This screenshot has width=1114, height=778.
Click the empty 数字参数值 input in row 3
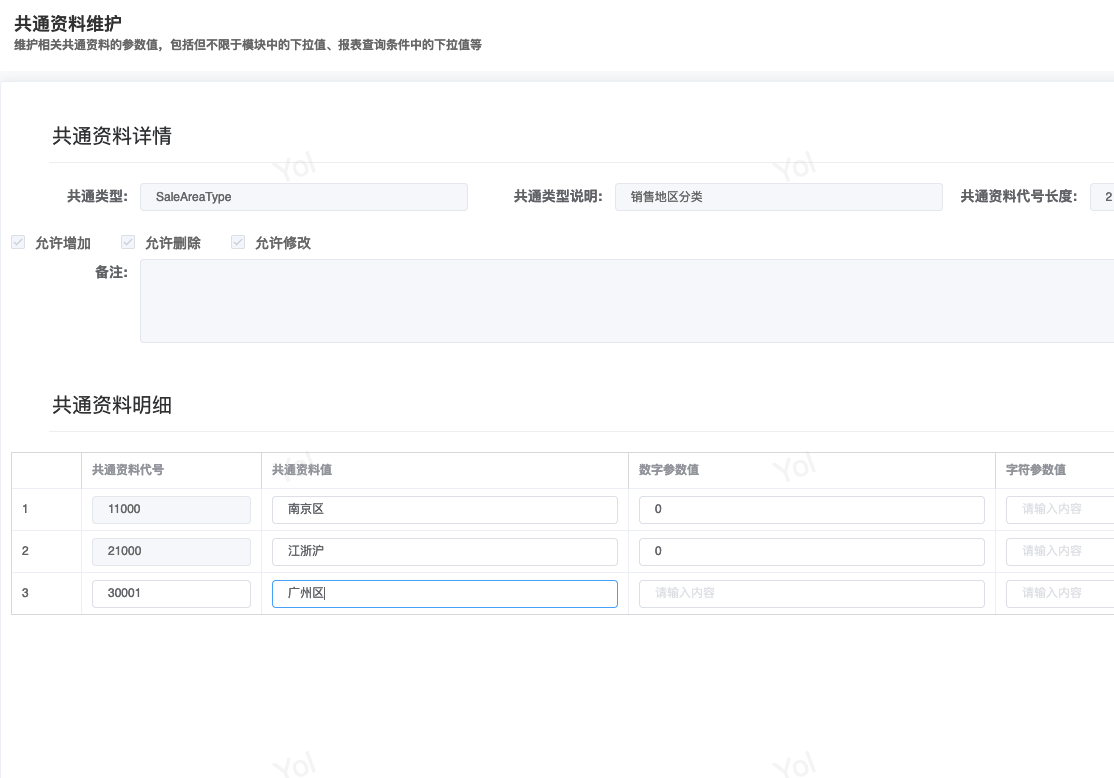click(811, 593)
